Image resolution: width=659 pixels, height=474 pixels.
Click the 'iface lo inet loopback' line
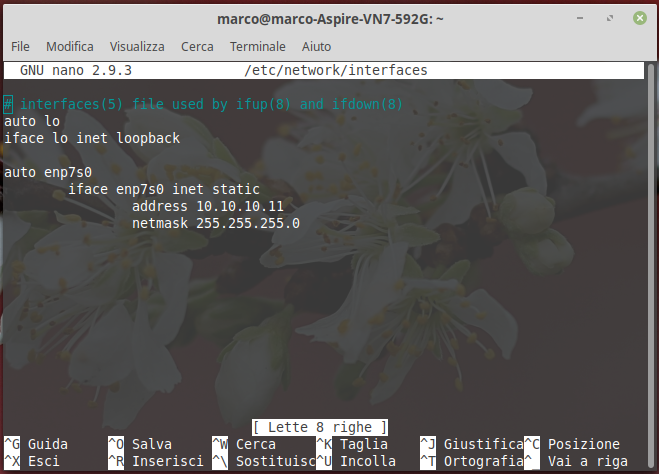tap(92, 138)
